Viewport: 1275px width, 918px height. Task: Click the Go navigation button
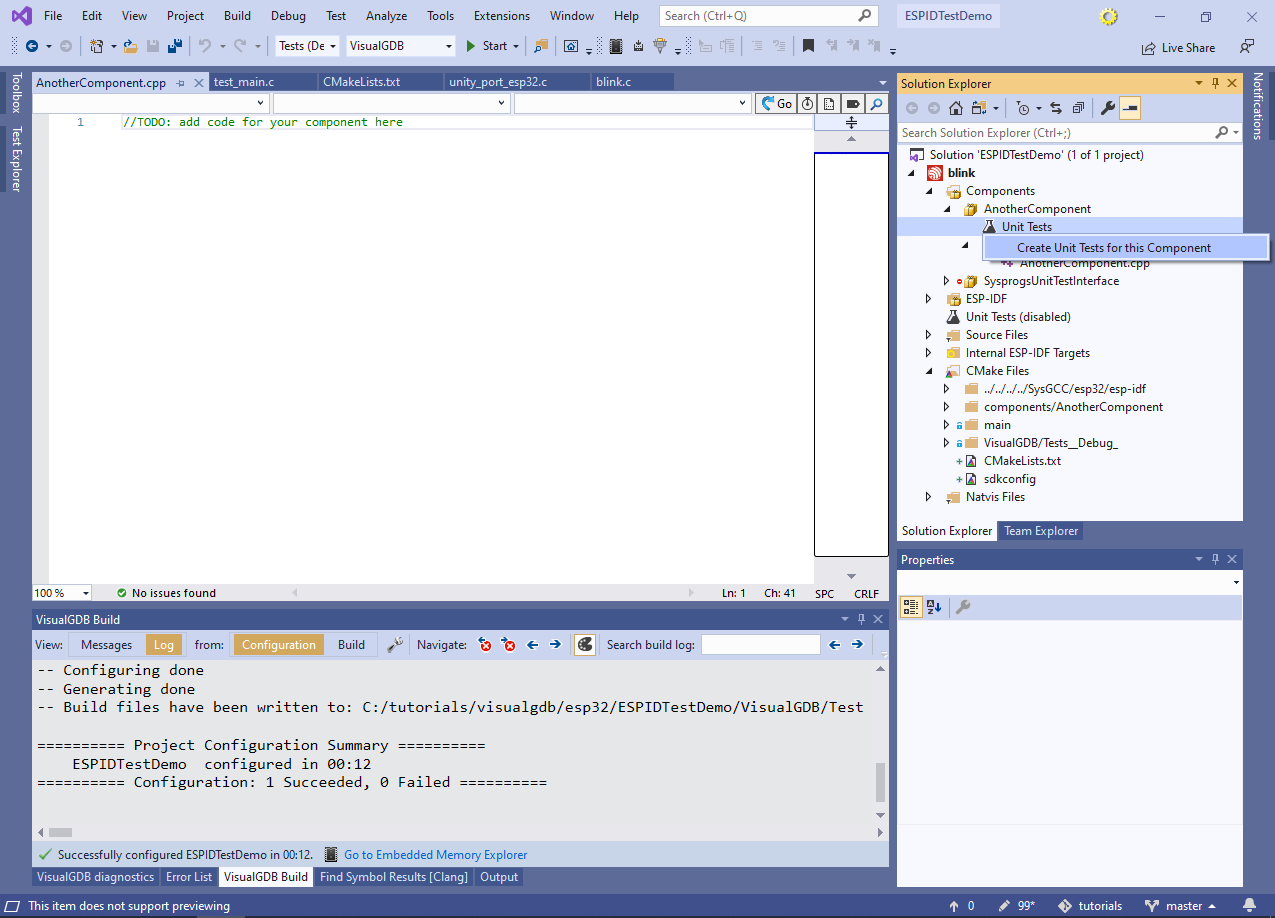776,104
